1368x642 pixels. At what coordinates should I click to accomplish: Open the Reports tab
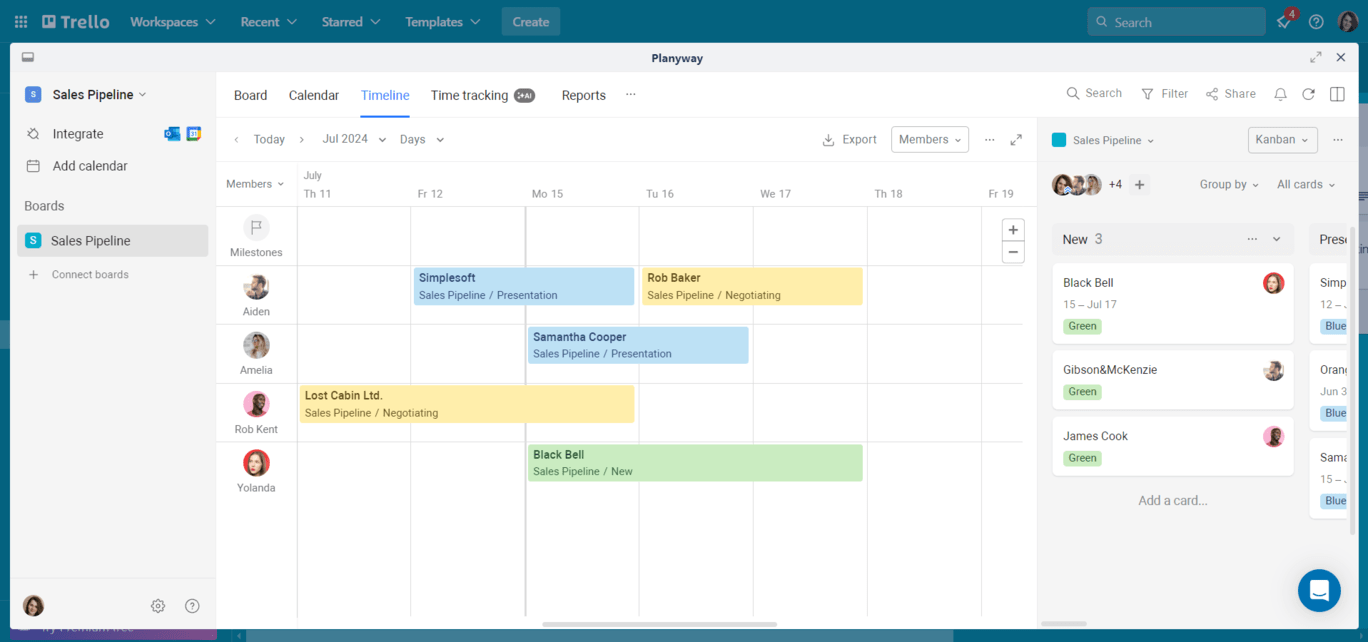click(x=583, y=96)
